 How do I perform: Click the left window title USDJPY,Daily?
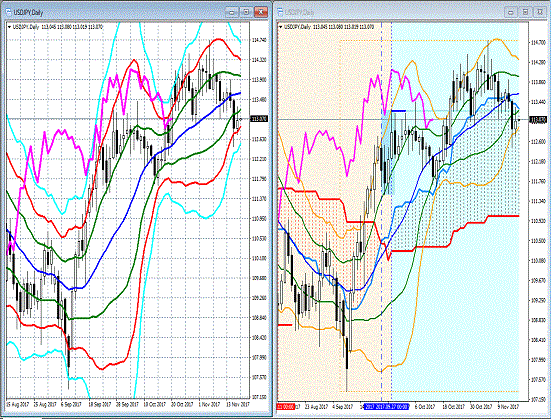click(x=28, y=13)
